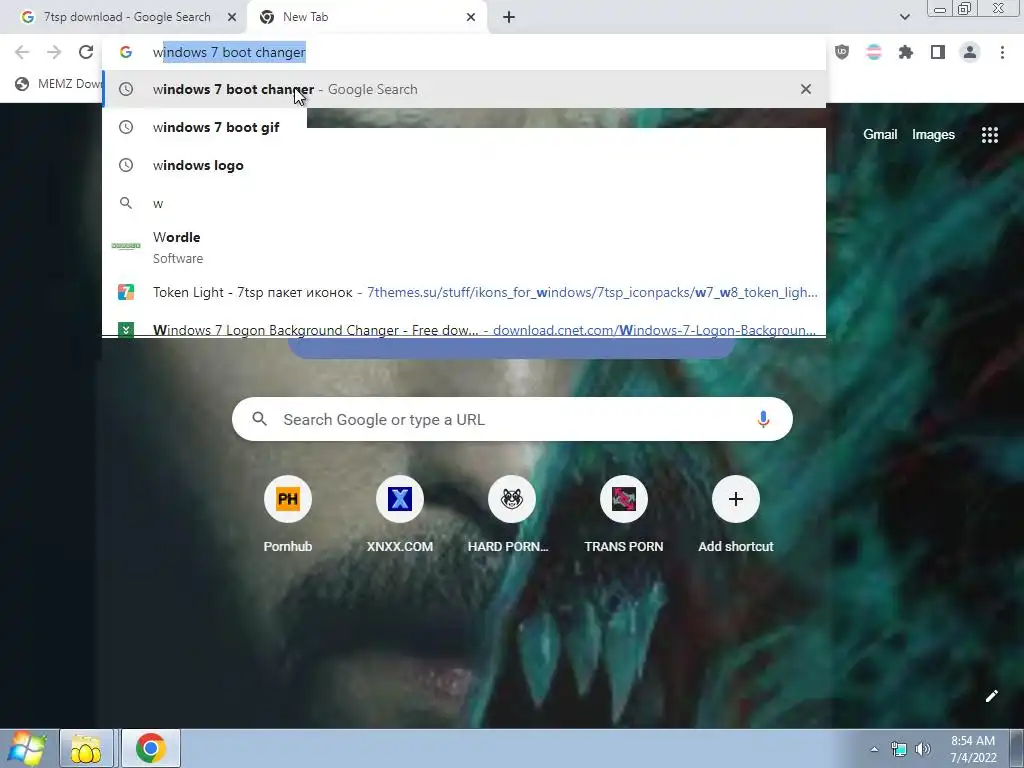Open the Pornhub shortcut tile
This screenshot has height=768, width=1024.
[288, 515]
